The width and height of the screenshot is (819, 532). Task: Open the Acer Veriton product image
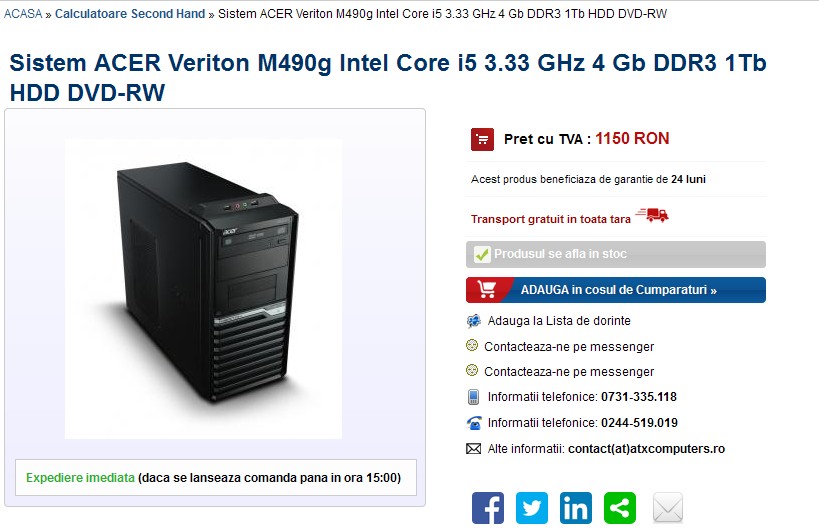click(x=203, y=289)
